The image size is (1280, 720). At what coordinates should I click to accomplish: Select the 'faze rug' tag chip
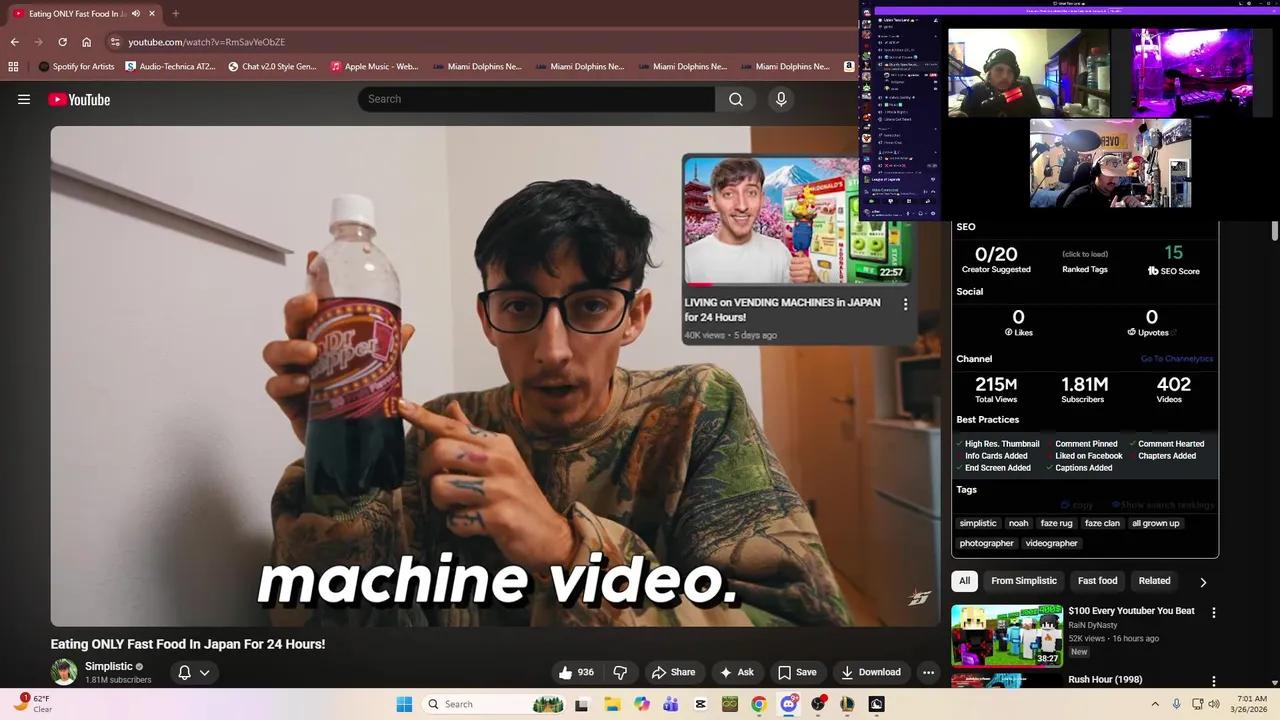click(1056, 523)
